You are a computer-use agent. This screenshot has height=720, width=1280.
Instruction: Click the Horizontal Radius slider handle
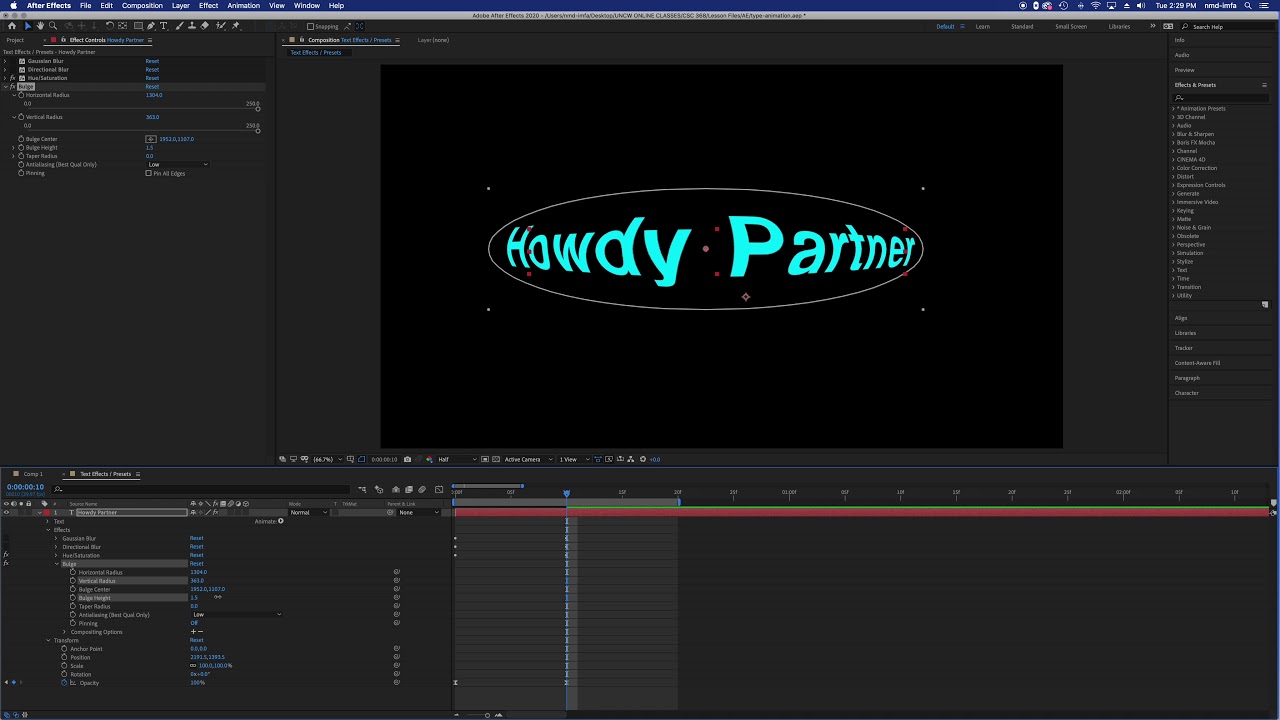pos(257,107)
